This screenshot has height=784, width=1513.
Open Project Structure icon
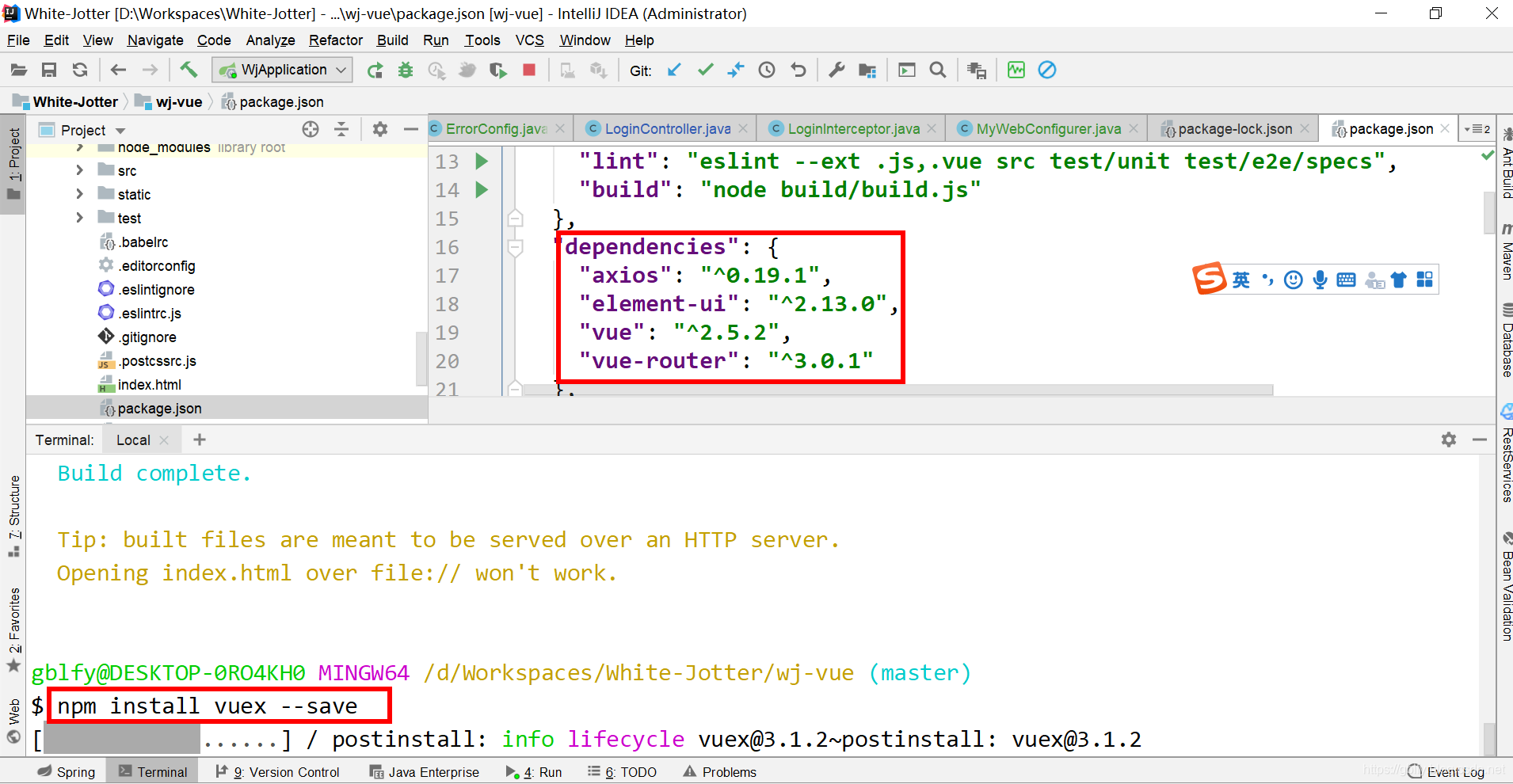pos(867,70)
